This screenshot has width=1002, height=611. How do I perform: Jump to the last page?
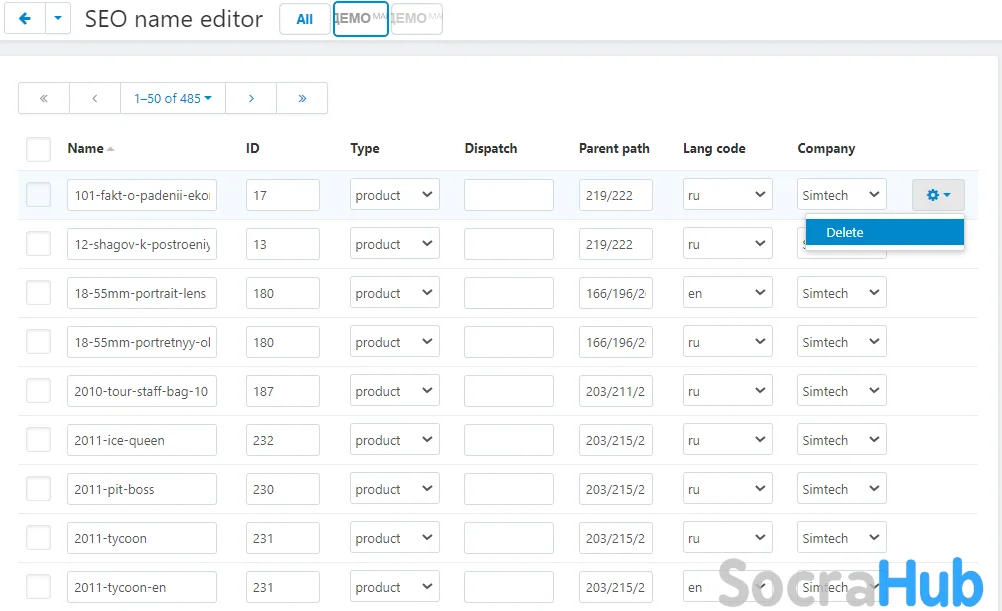[x=302, y=98]
